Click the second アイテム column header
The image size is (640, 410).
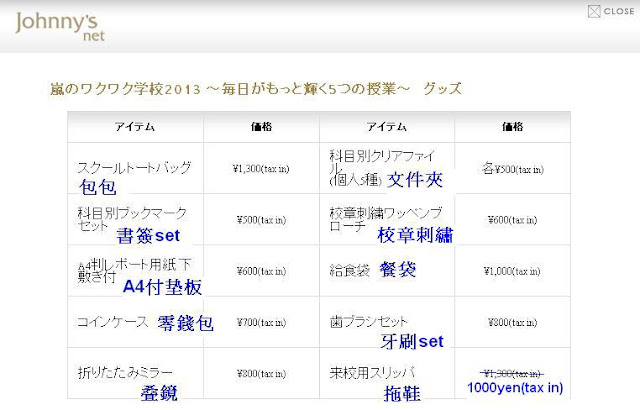387,127
